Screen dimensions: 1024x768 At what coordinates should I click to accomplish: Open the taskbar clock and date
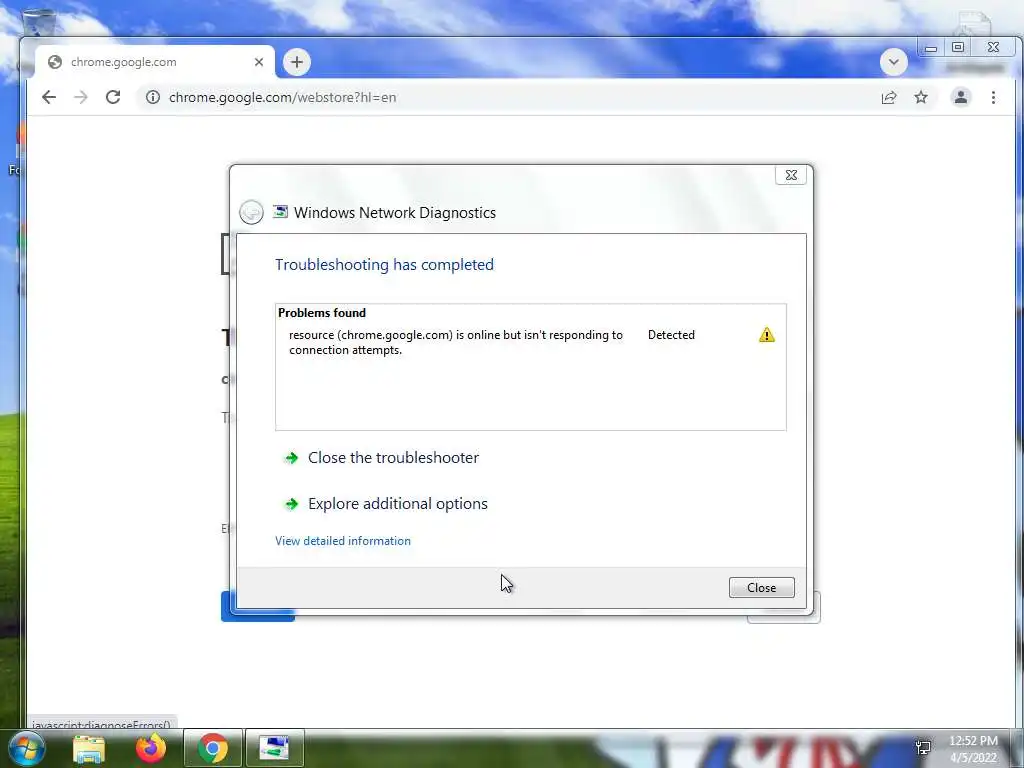tap(974, 749)
